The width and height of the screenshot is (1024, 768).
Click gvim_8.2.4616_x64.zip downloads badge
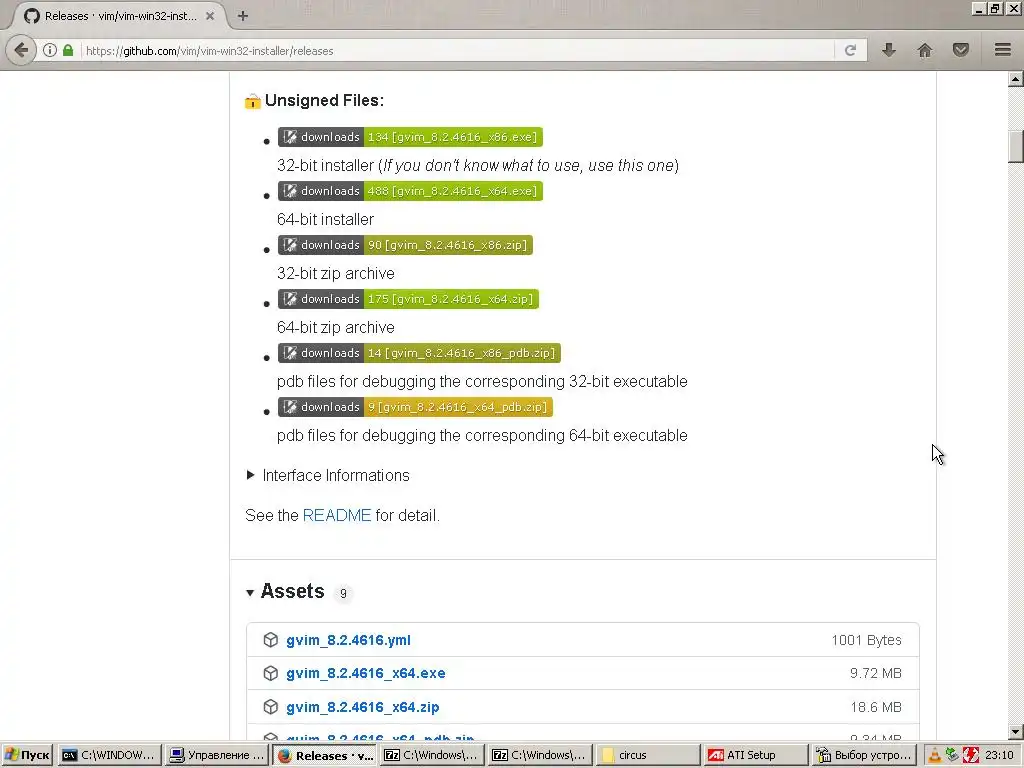coord(408,299)
